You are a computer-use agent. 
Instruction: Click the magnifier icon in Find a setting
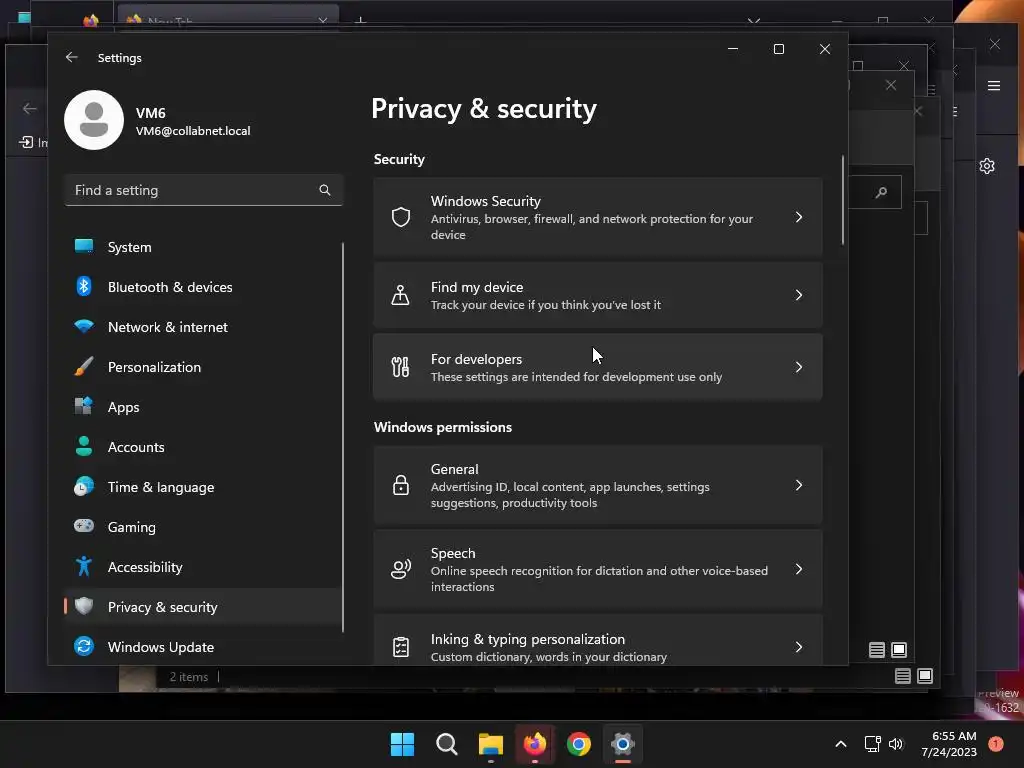[325, 190]
